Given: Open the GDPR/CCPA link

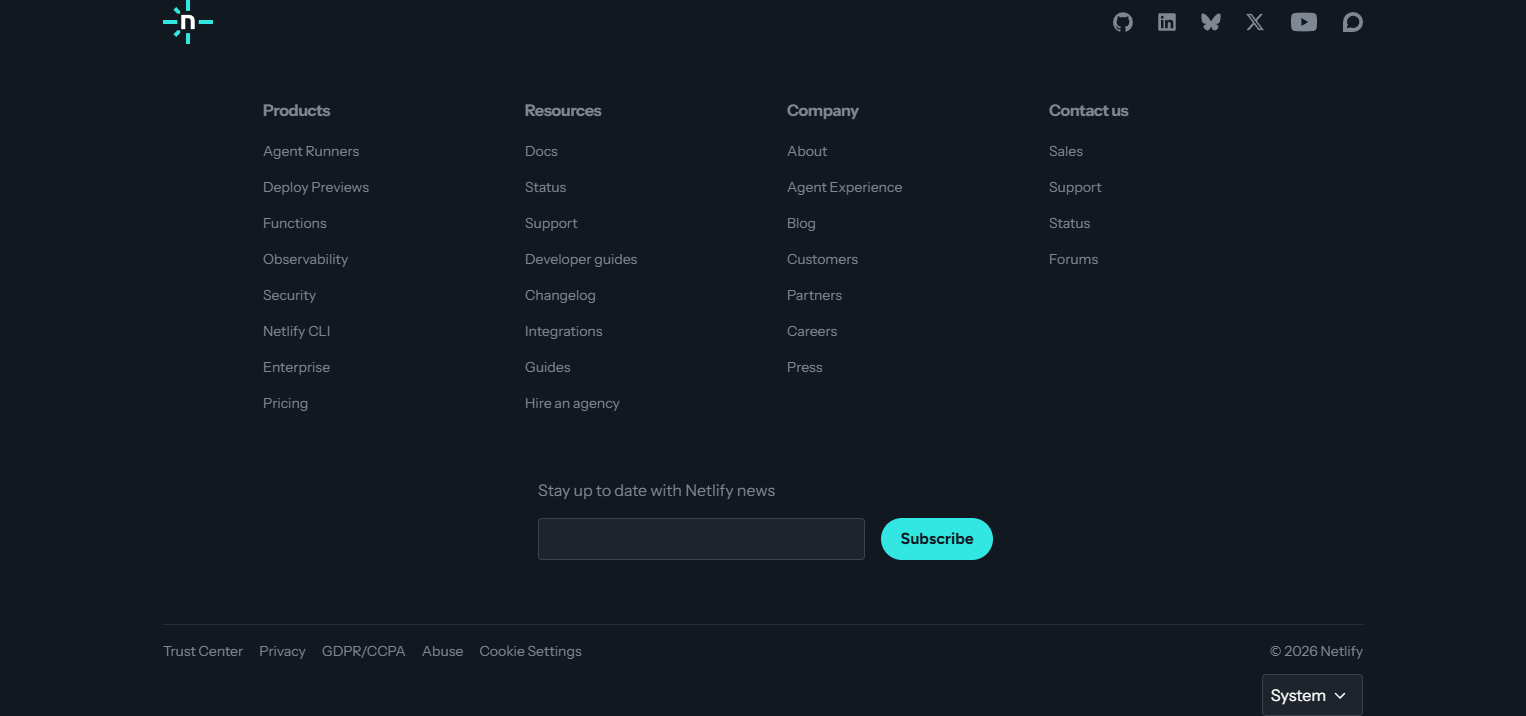Looking at the screenshot, I should 364,651.
